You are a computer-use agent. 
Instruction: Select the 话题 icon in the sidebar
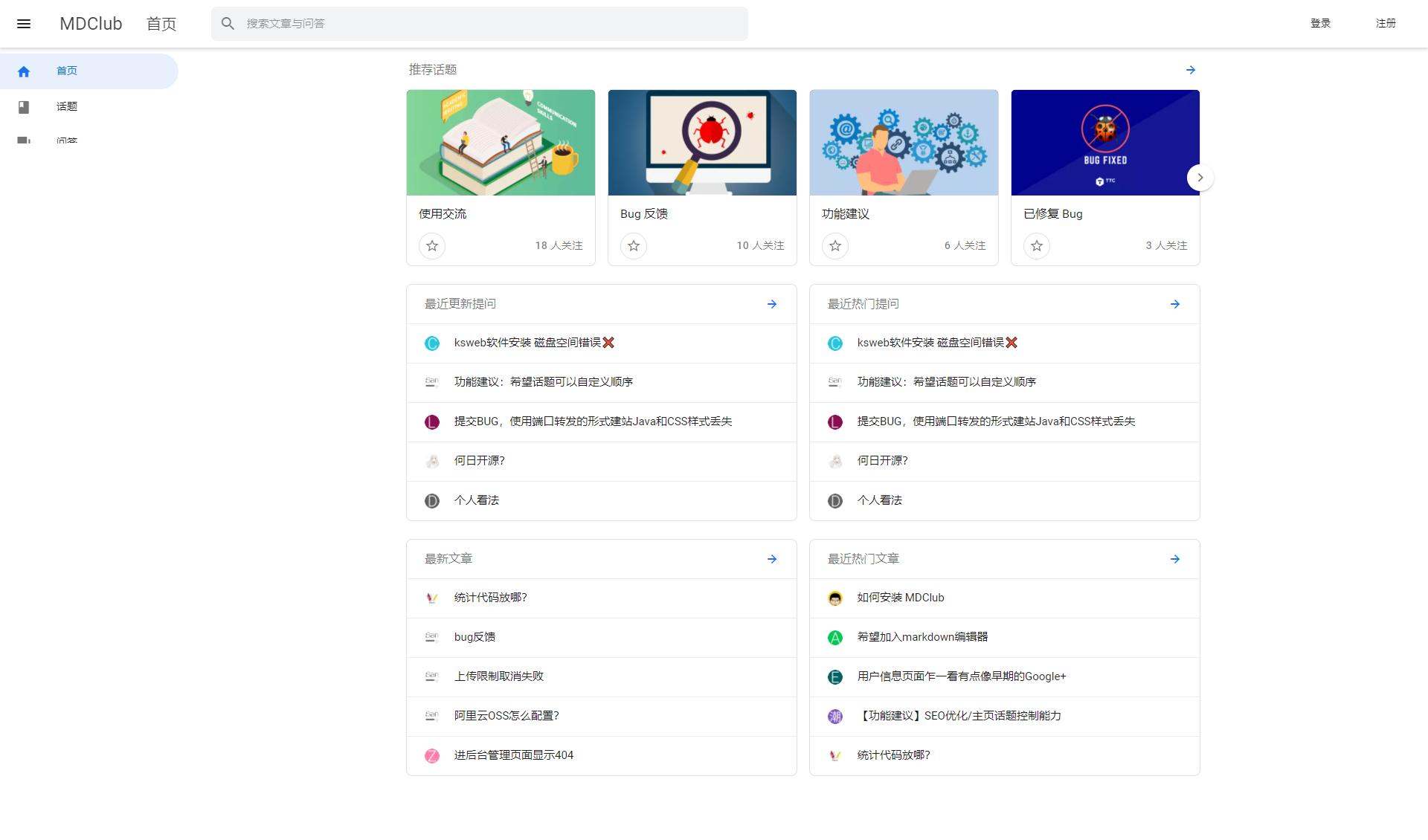pos(25,106)
